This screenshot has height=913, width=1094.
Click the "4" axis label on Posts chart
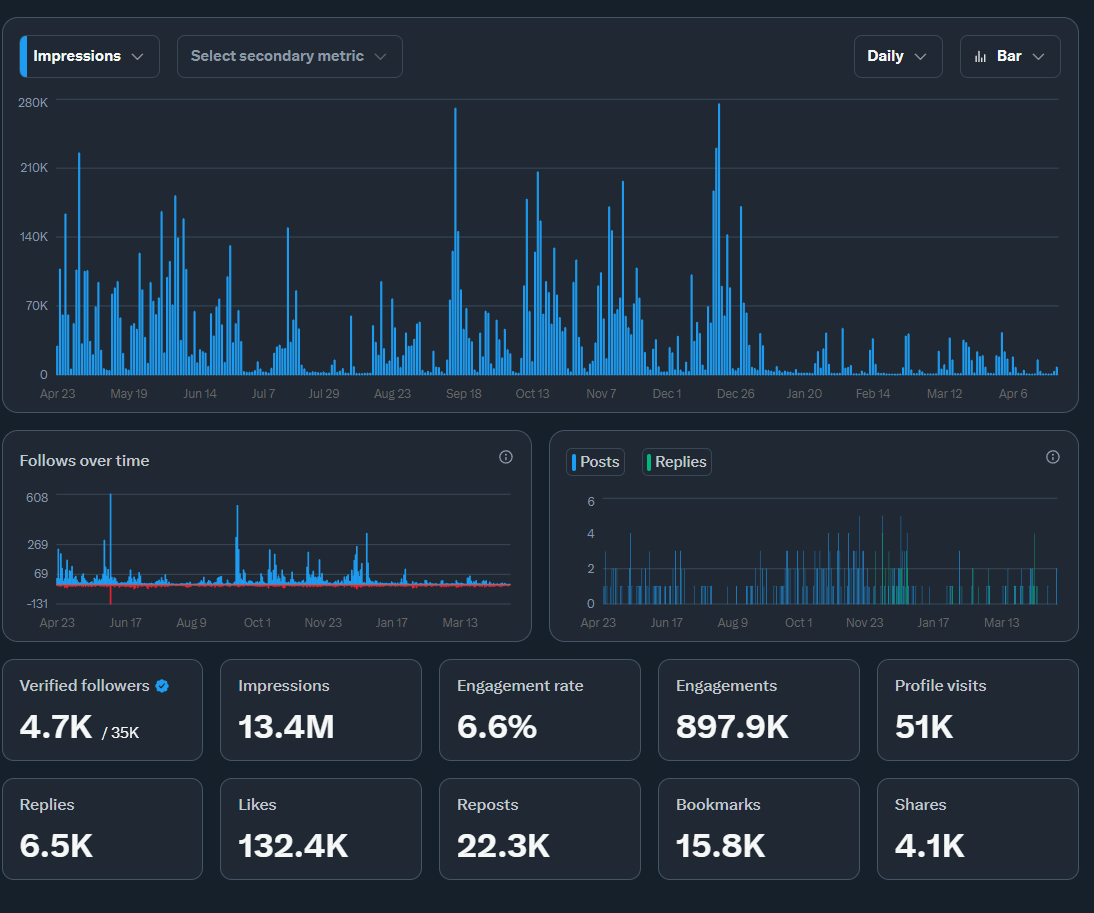click(x=591, y=534)
